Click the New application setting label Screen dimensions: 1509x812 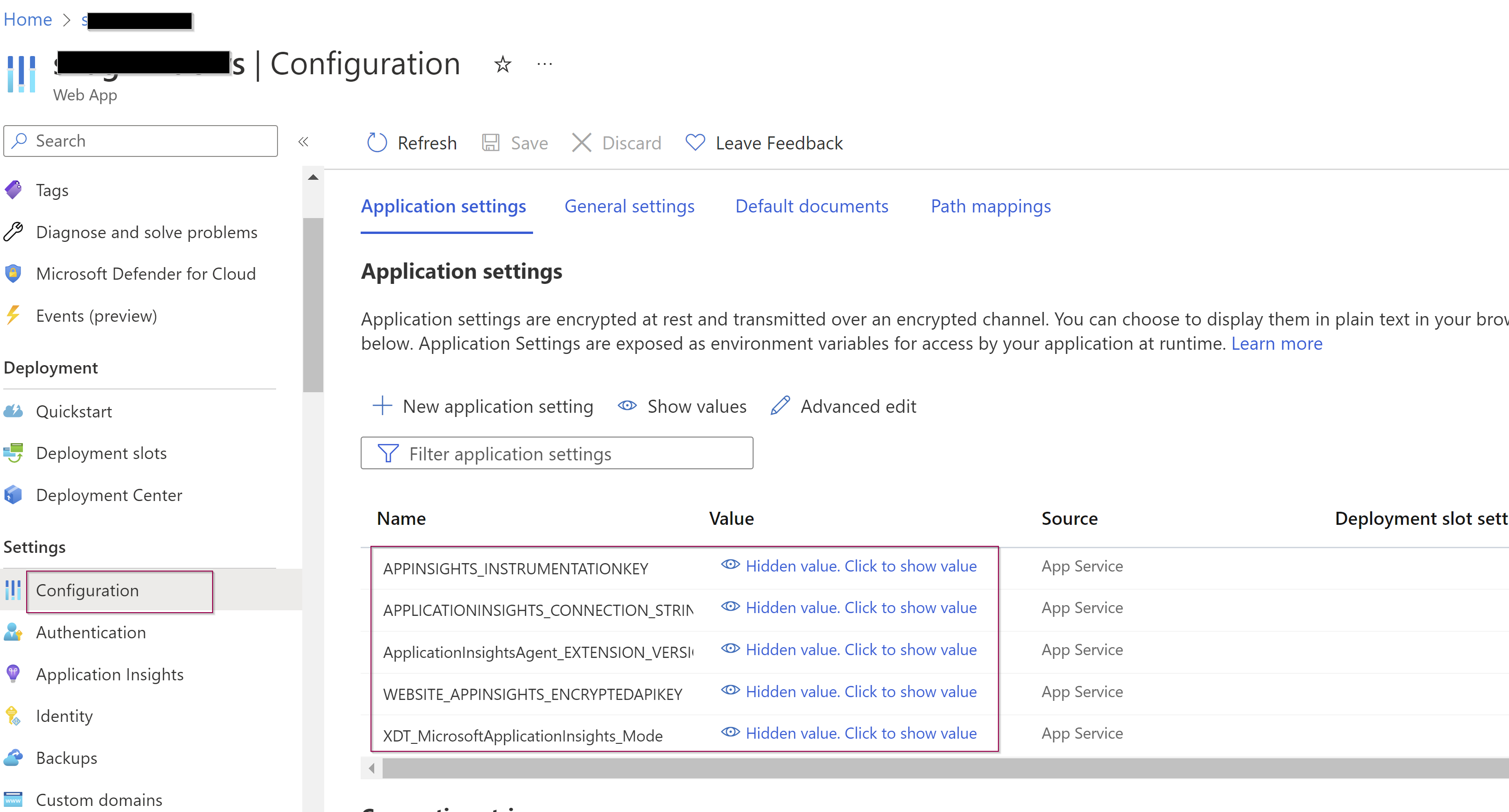pyautogui.click(x=498, y=406)
